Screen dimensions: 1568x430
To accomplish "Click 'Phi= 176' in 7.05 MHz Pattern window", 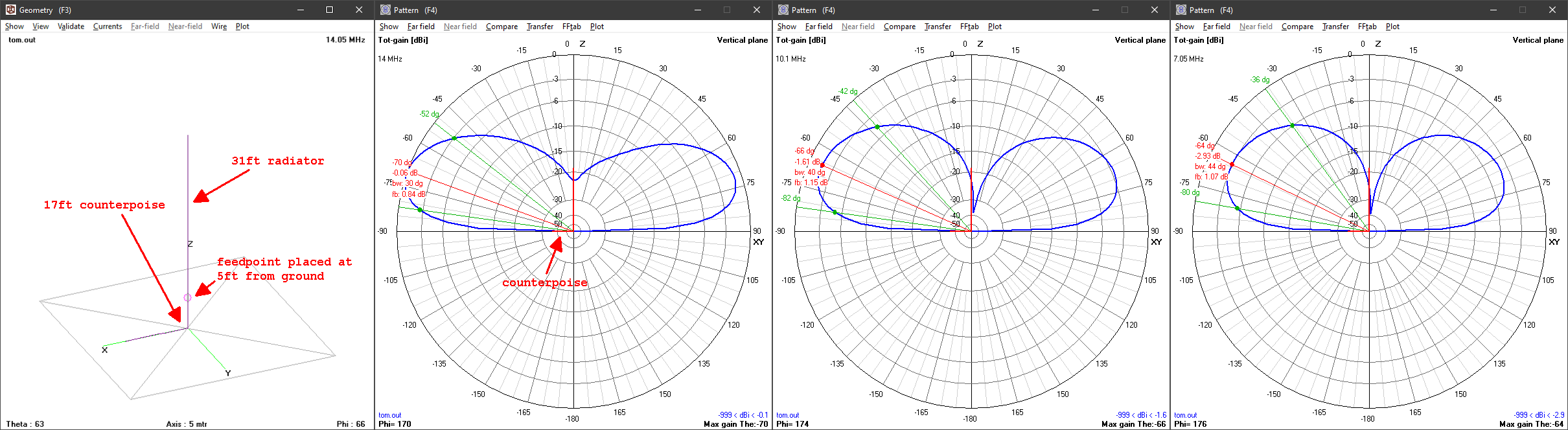I will click(x=1190, y=424).
